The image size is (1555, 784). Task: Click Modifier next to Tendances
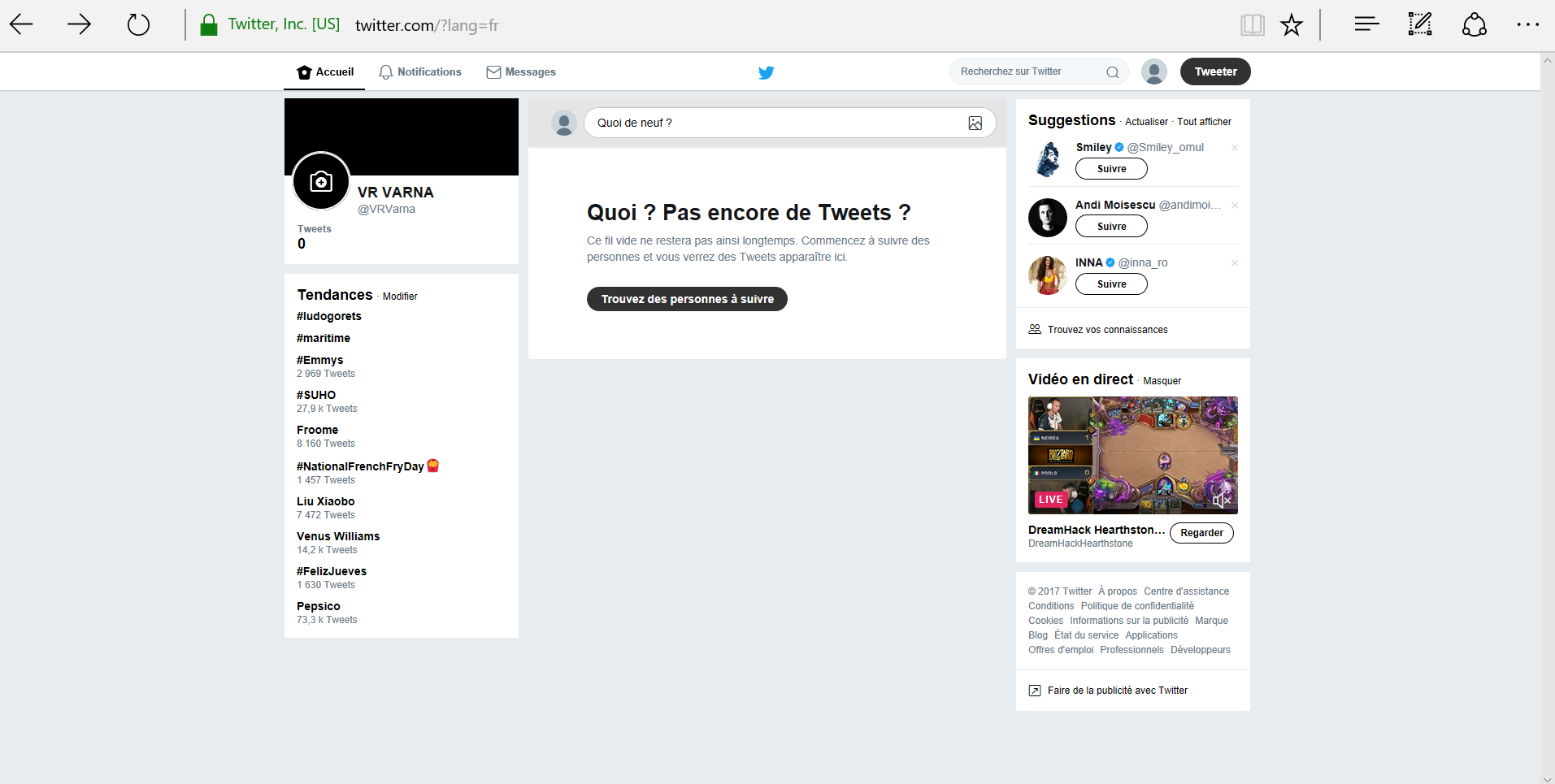click(x=400, y=297)
